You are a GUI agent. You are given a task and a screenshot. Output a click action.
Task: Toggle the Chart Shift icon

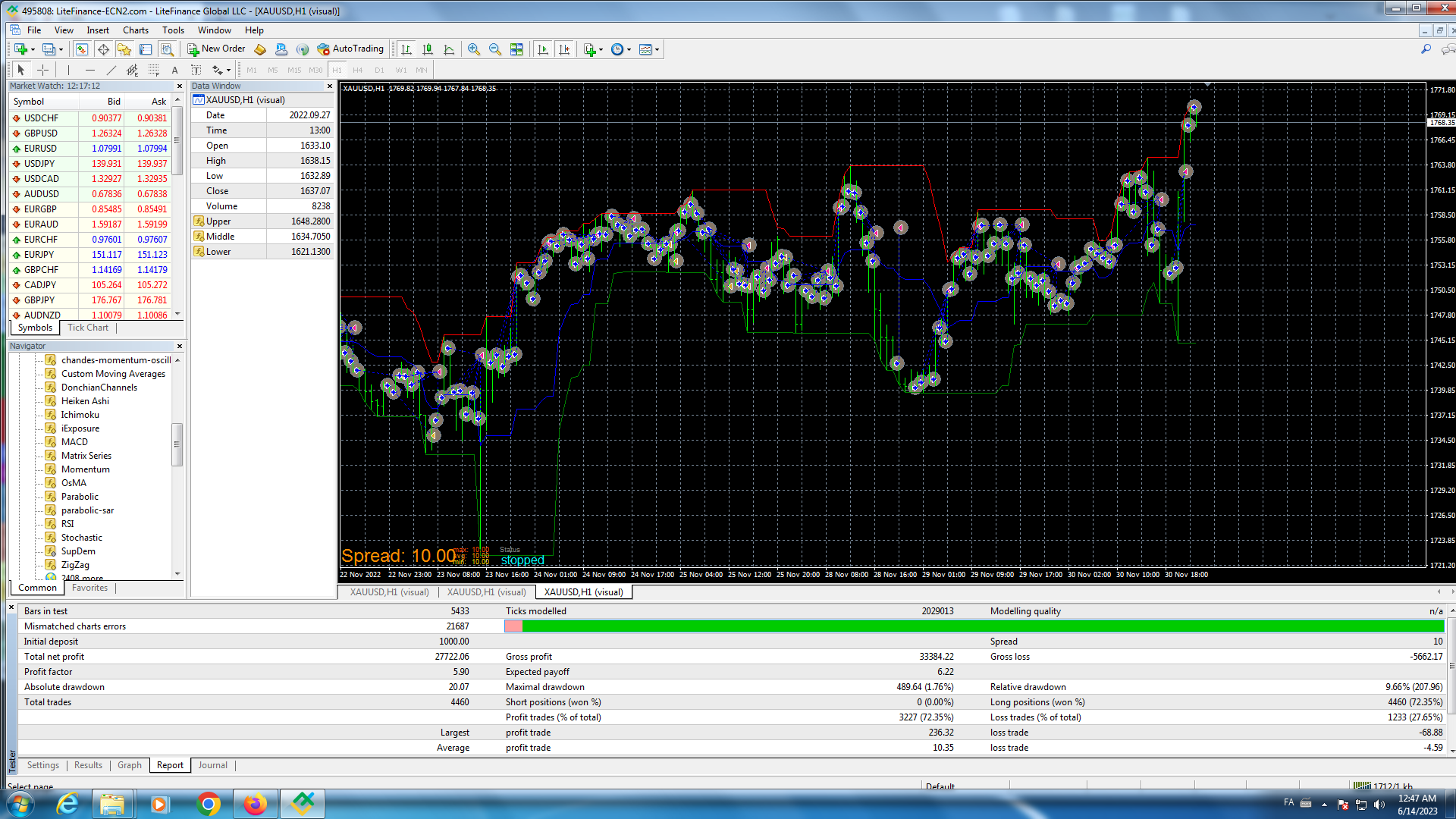pos(564,49)
